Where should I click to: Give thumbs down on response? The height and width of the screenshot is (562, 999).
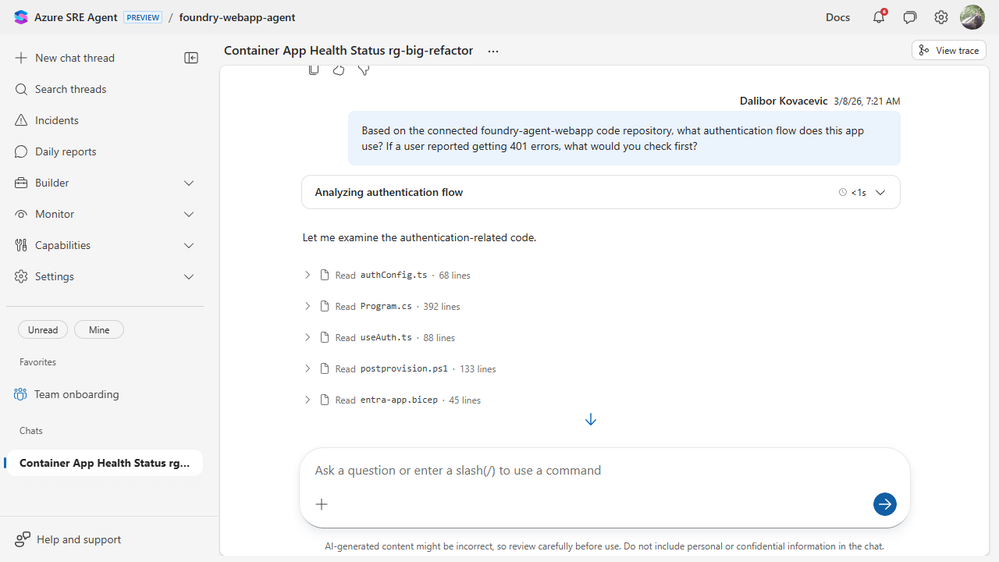363,70
